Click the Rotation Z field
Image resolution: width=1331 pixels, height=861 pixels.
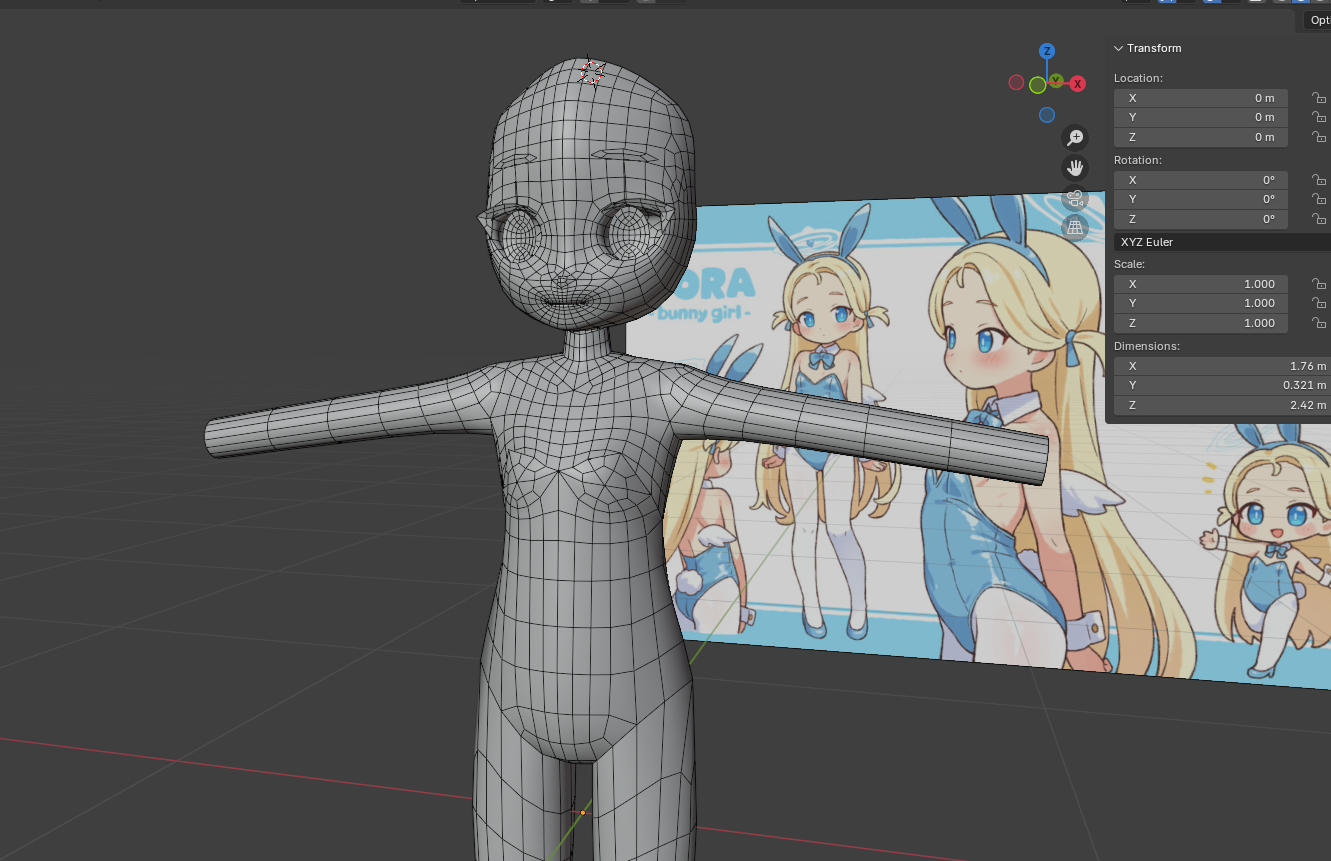(1201, 219)
